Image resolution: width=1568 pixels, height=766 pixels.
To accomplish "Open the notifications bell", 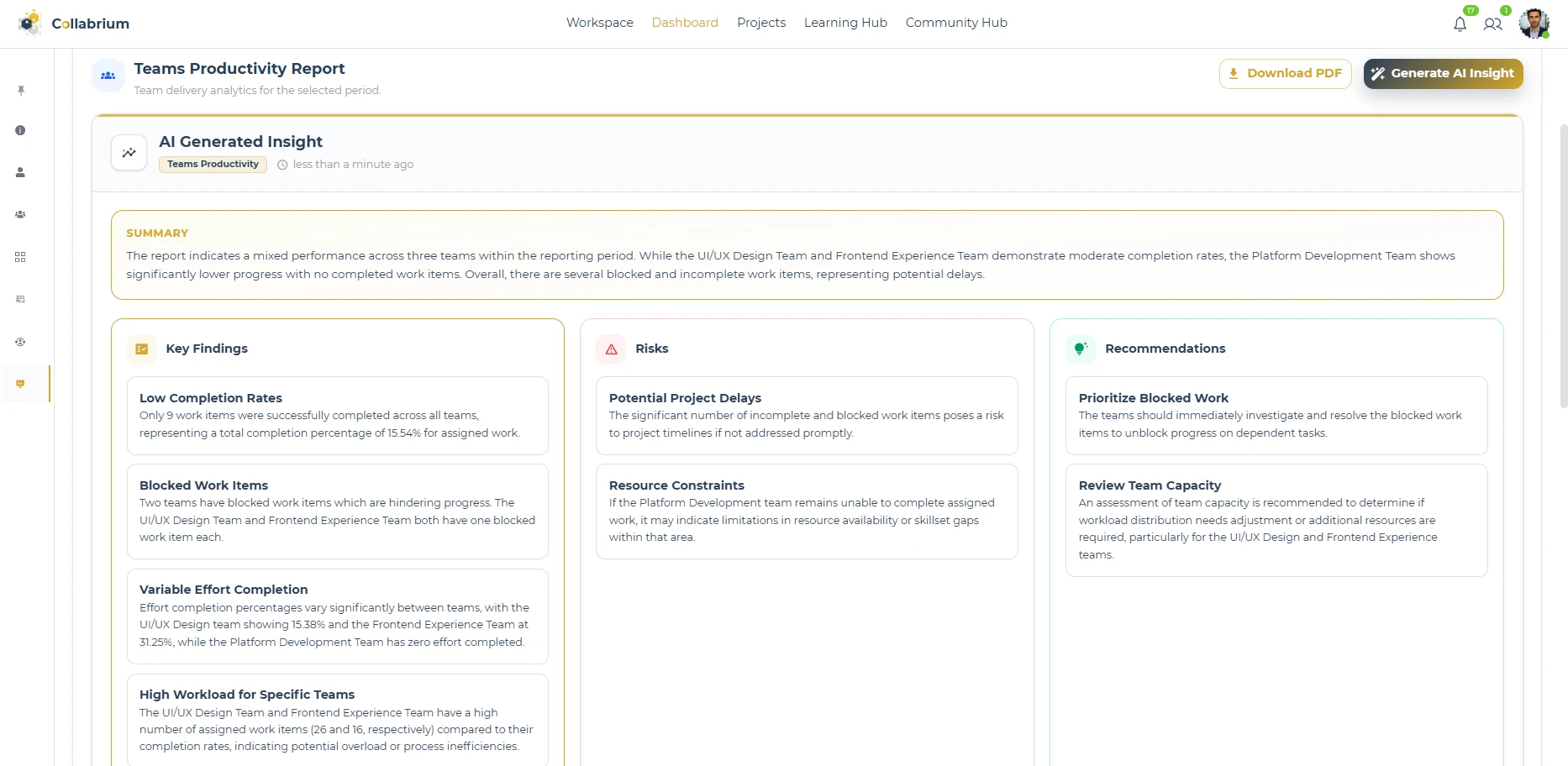I will coord(1460,24).
